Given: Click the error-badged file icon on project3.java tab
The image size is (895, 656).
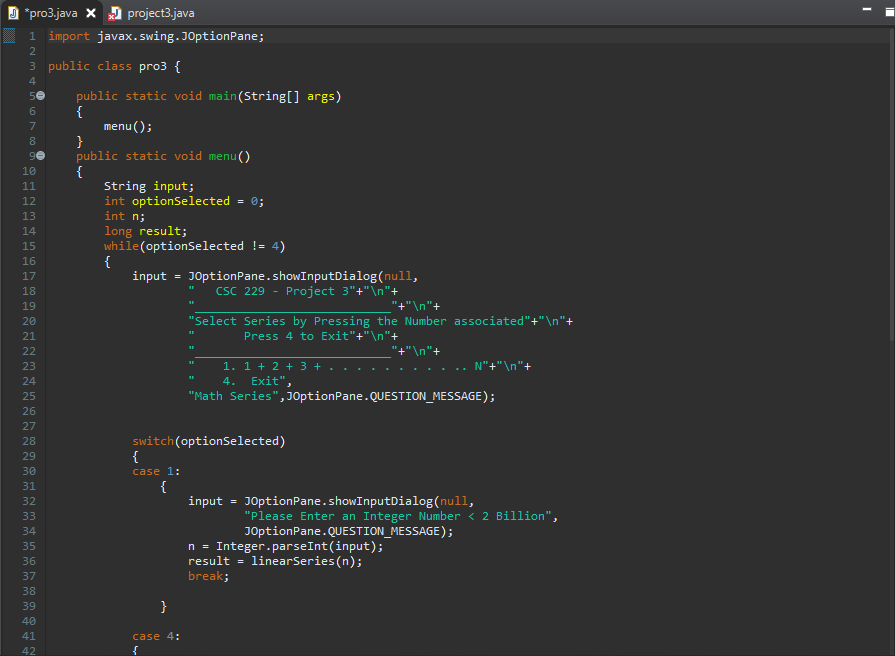Looking at the screenshot, I should 113,14.
